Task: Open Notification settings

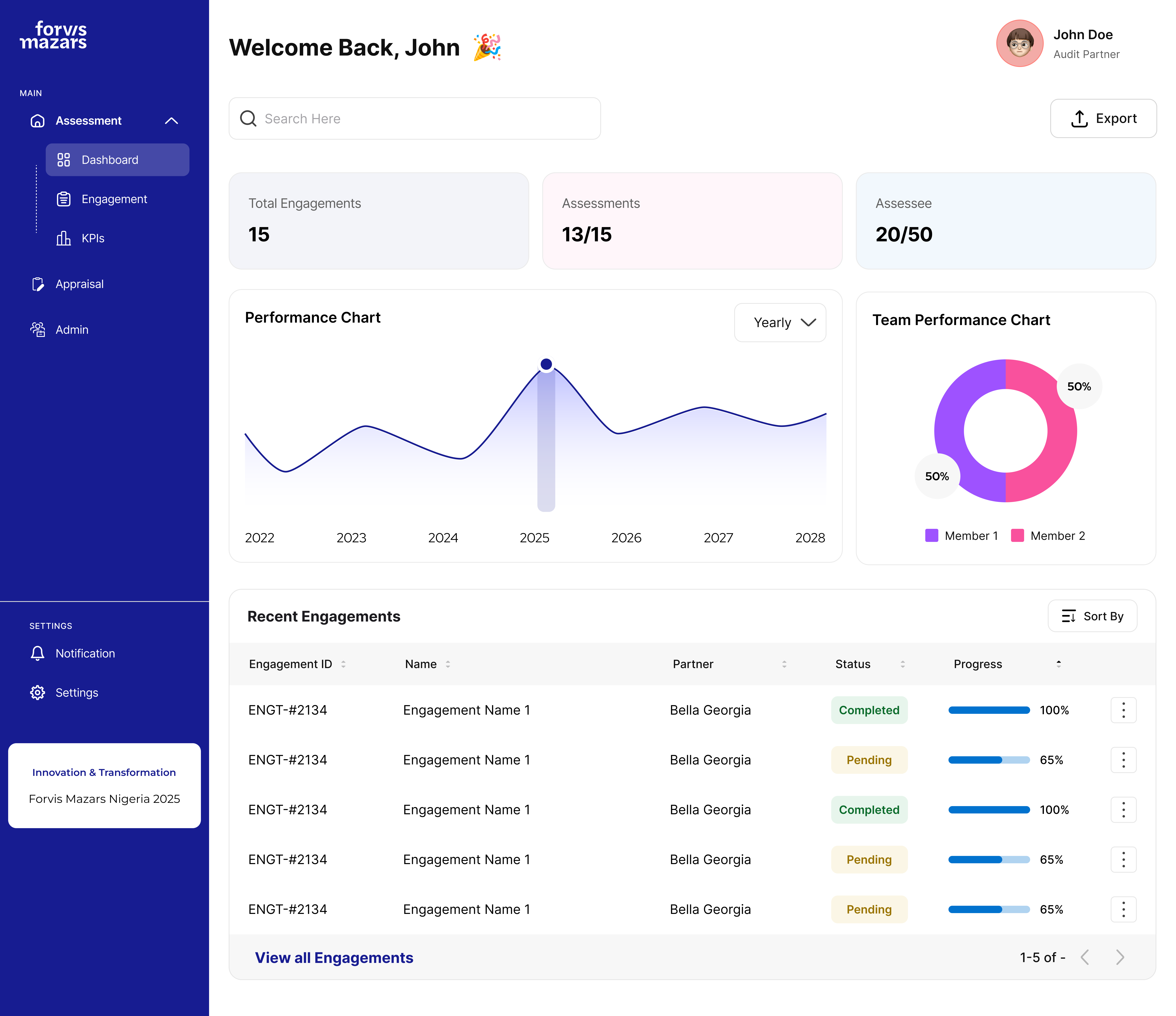Action: click(x=85, y=653)
